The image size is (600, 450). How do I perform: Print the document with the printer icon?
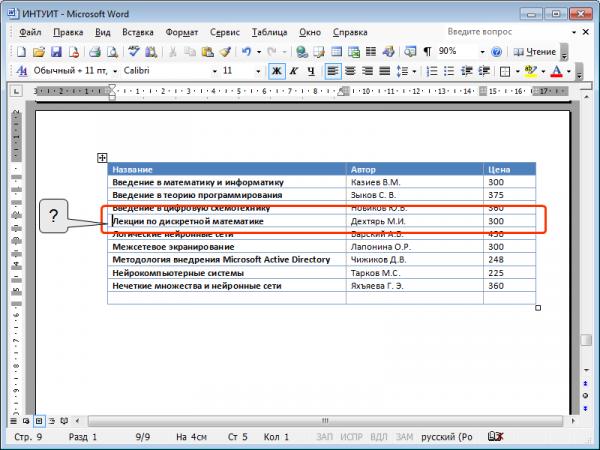[95, 52]
